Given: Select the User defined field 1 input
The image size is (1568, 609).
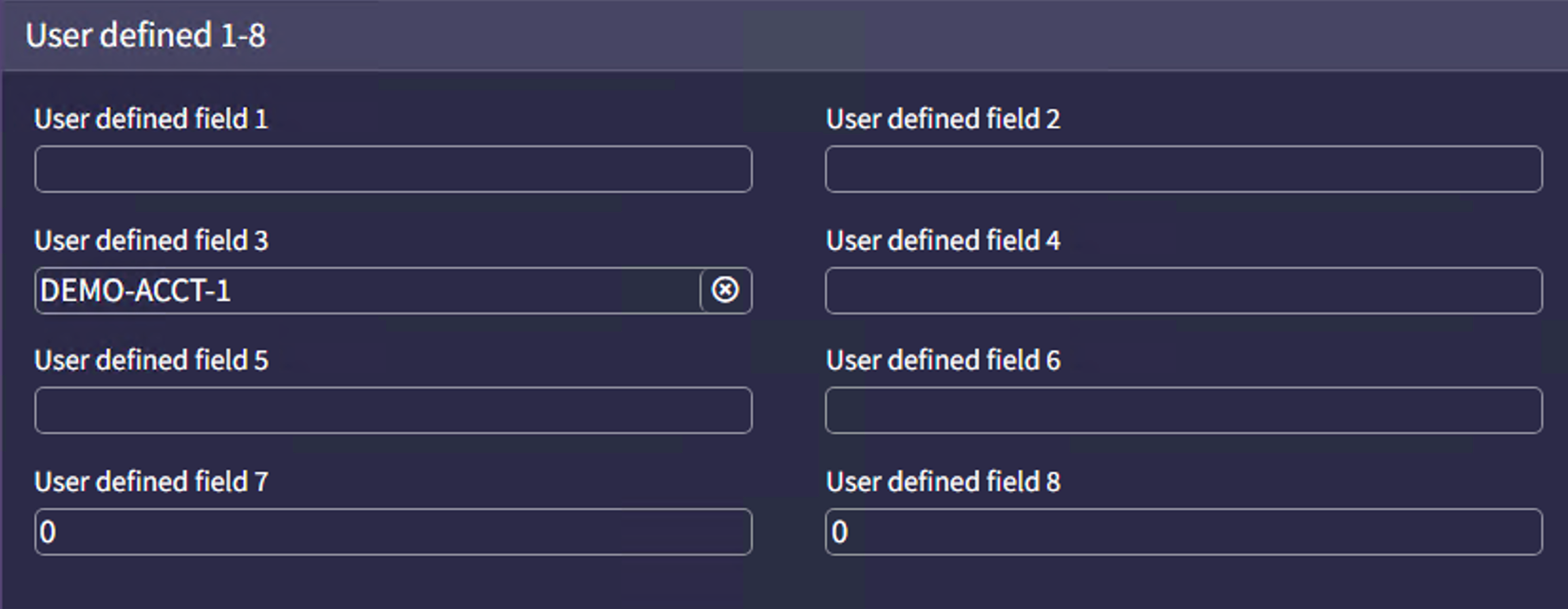Looking at the screenshot, I should pos(392,169).
